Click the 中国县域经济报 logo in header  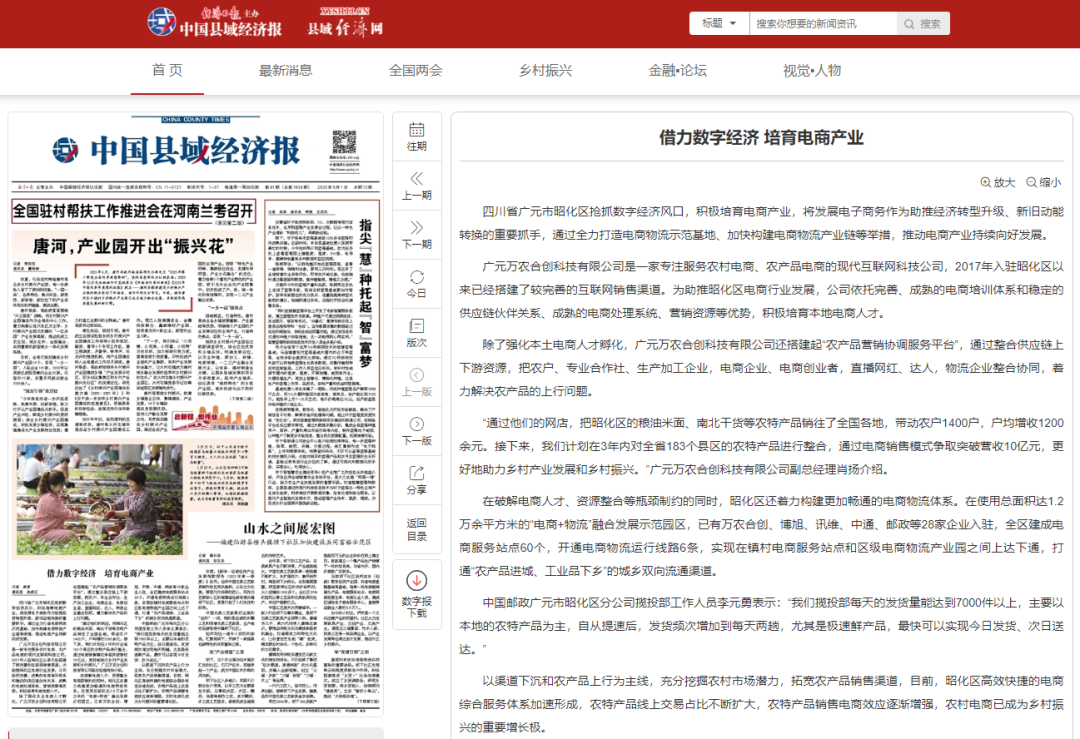[x=215, y=23]
